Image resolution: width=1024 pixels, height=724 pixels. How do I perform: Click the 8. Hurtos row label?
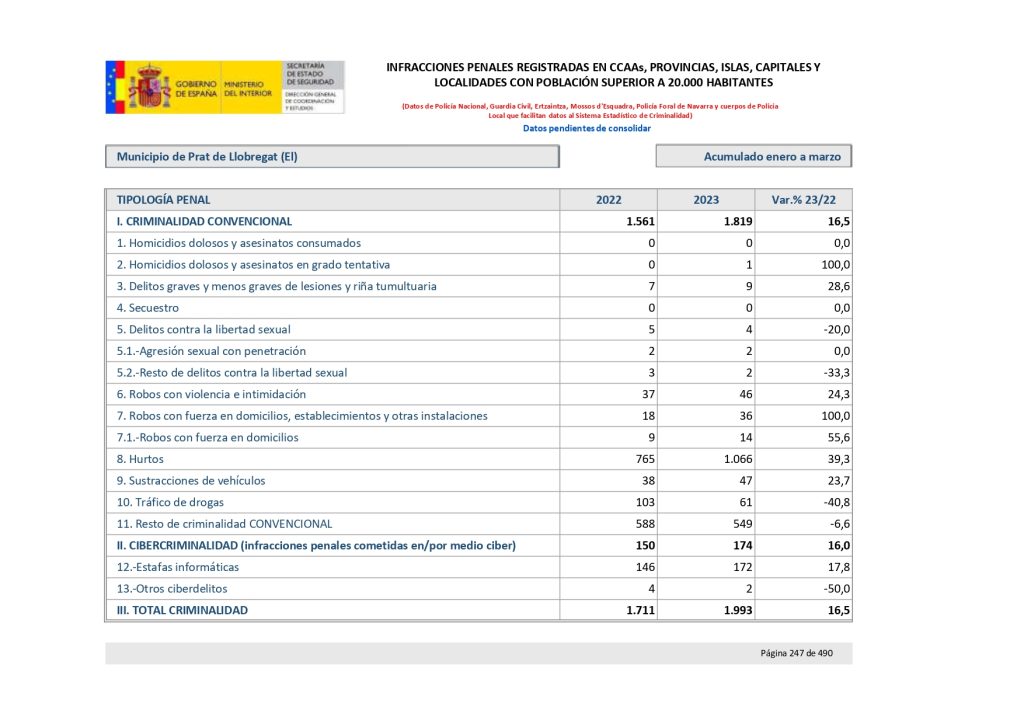(140, 459)
